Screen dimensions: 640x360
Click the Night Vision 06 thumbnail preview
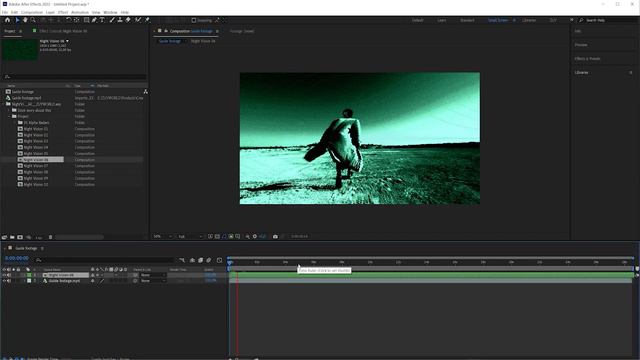pyautogui.click(x=20, y=50)
